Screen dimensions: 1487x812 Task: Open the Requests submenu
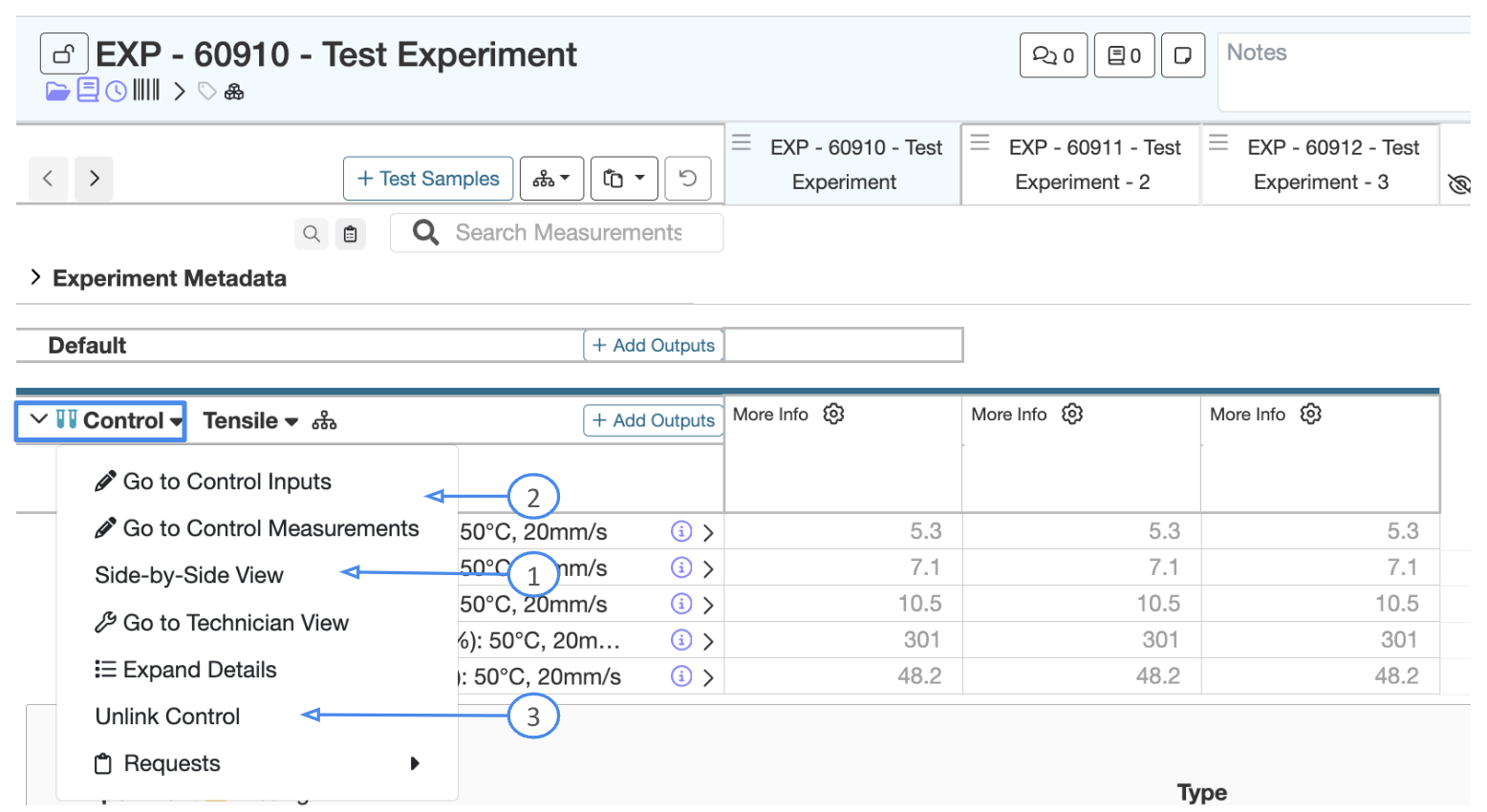(257, 763)
